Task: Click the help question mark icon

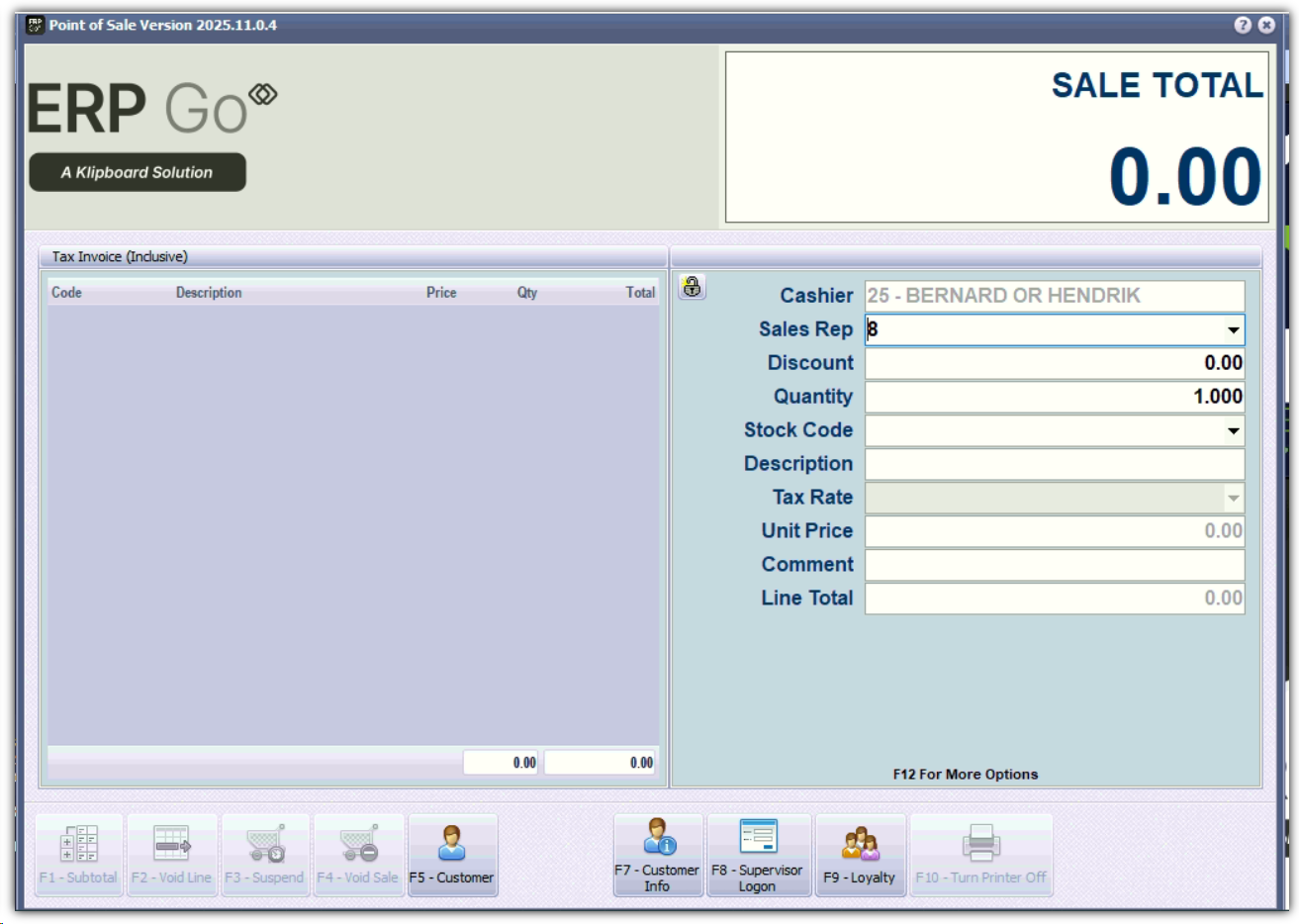Action: [1243, 25]
